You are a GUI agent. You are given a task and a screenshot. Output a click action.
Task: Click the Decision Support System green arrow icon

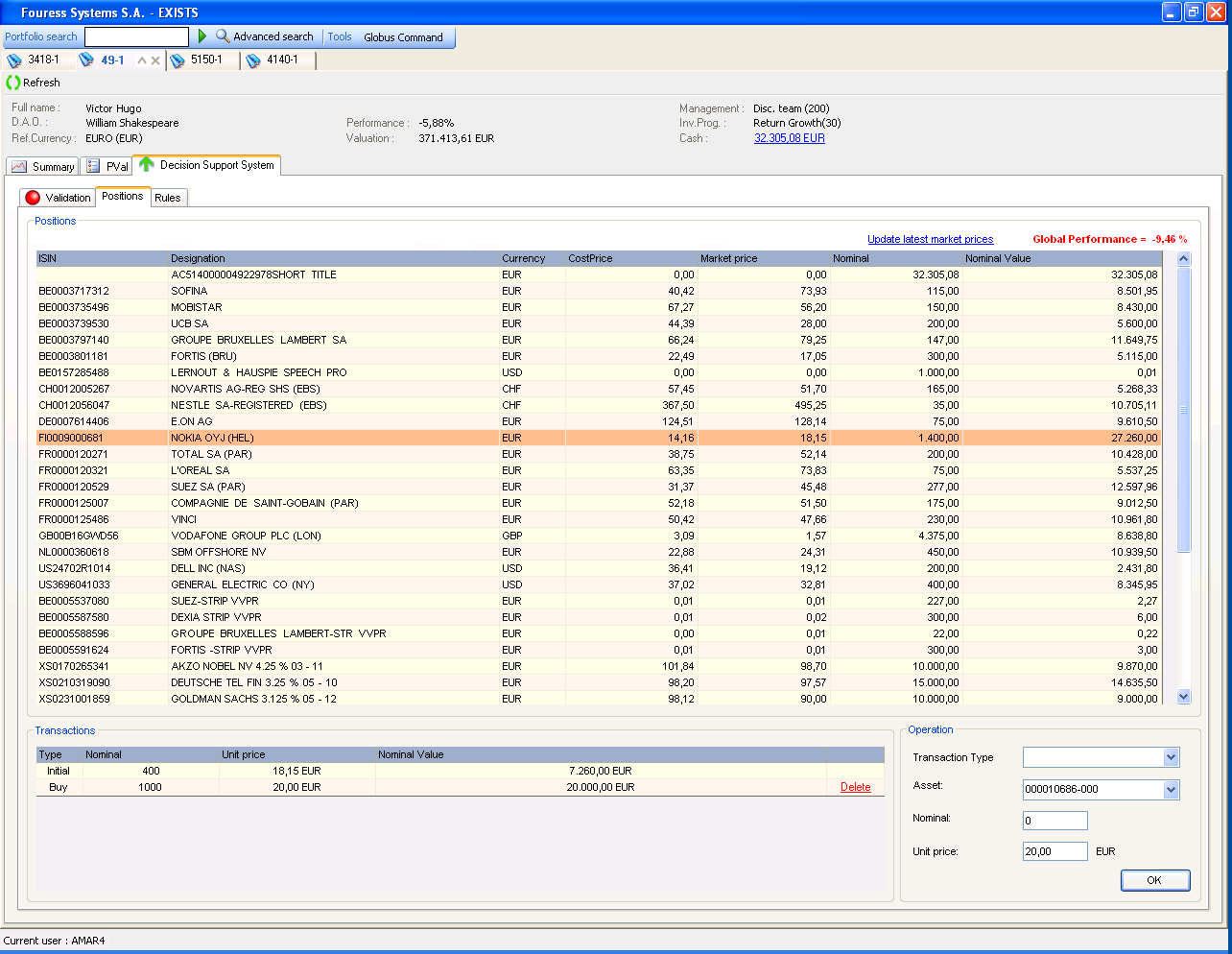point(147,164)
